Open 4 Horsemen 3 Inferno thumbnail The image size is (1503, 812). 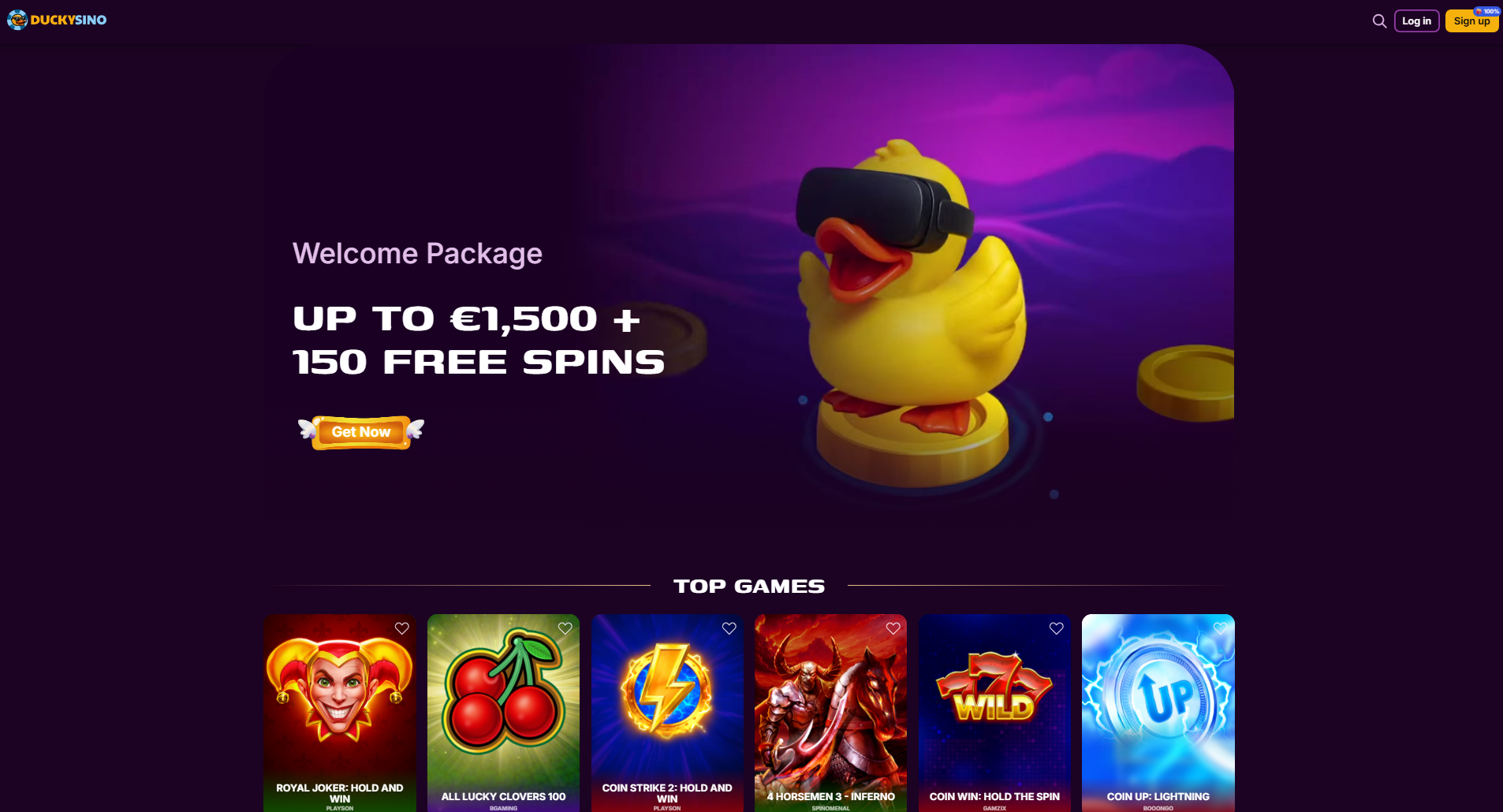(x=831, y=713)
